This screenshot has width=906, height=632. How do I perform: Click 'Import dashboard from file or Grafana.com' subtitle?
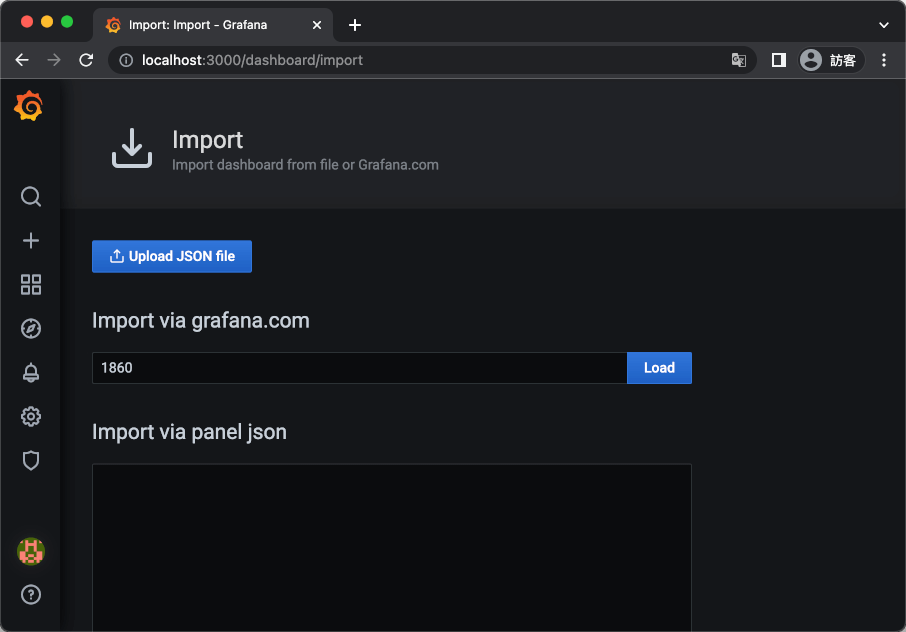click(x=305, y=165)
